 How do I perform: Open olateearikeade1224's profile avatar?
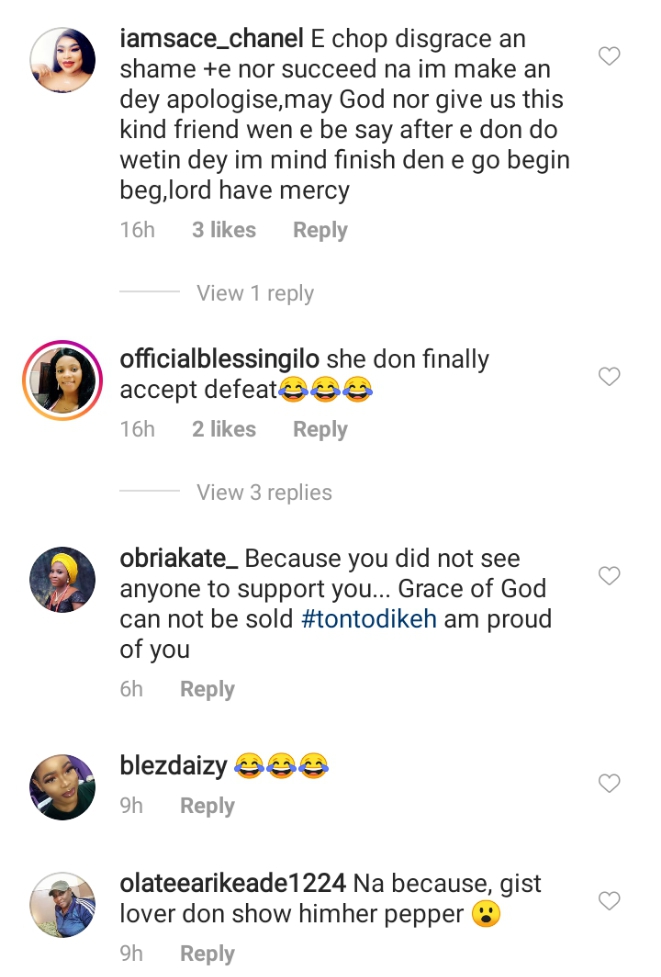[x=63, y=905]
